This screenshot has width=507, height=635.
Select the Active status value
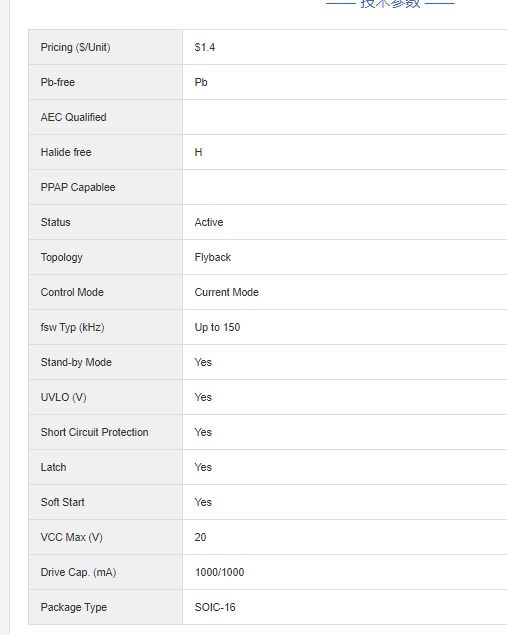coord(209,222)
